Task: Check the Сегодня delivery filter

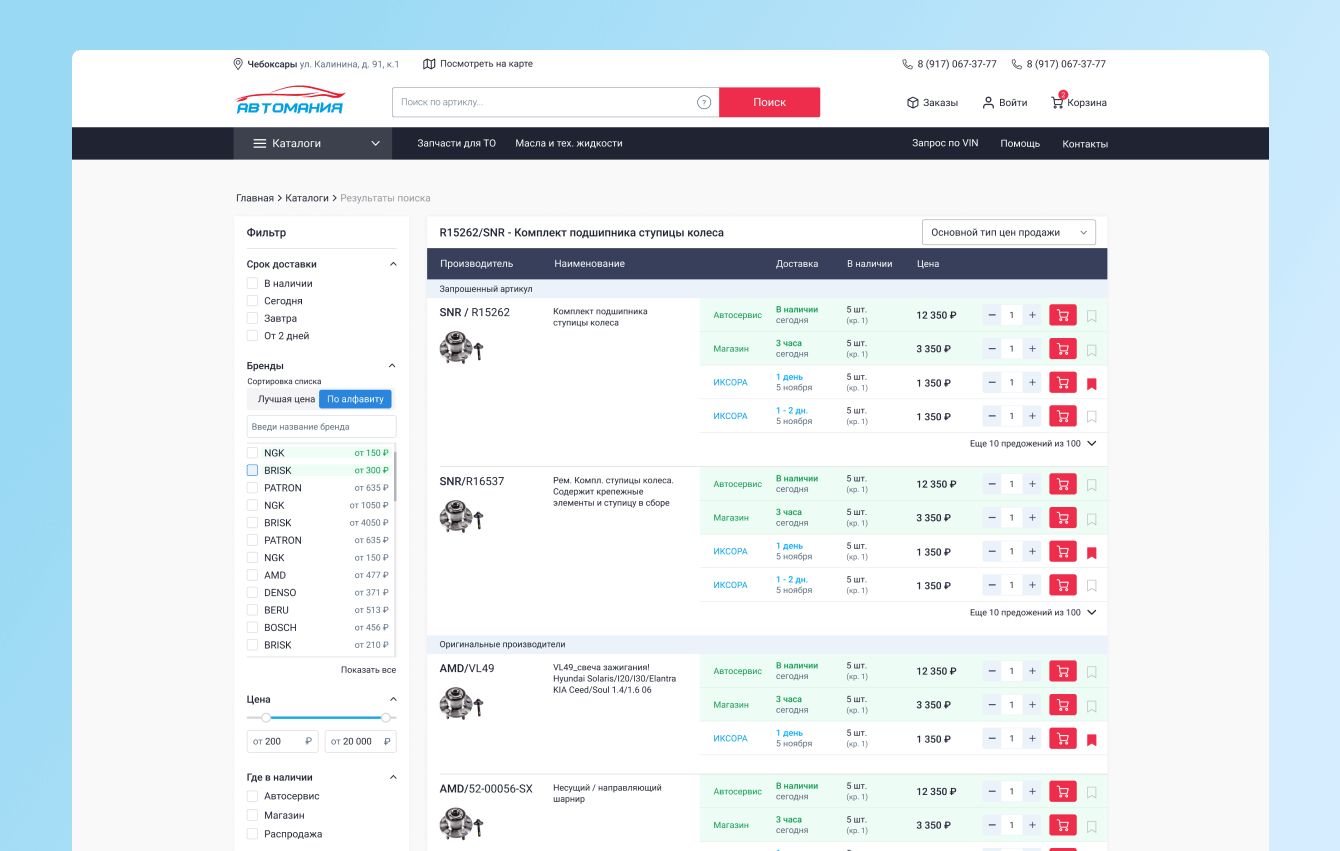Action: pyautogui.click(x=253, y=301)
